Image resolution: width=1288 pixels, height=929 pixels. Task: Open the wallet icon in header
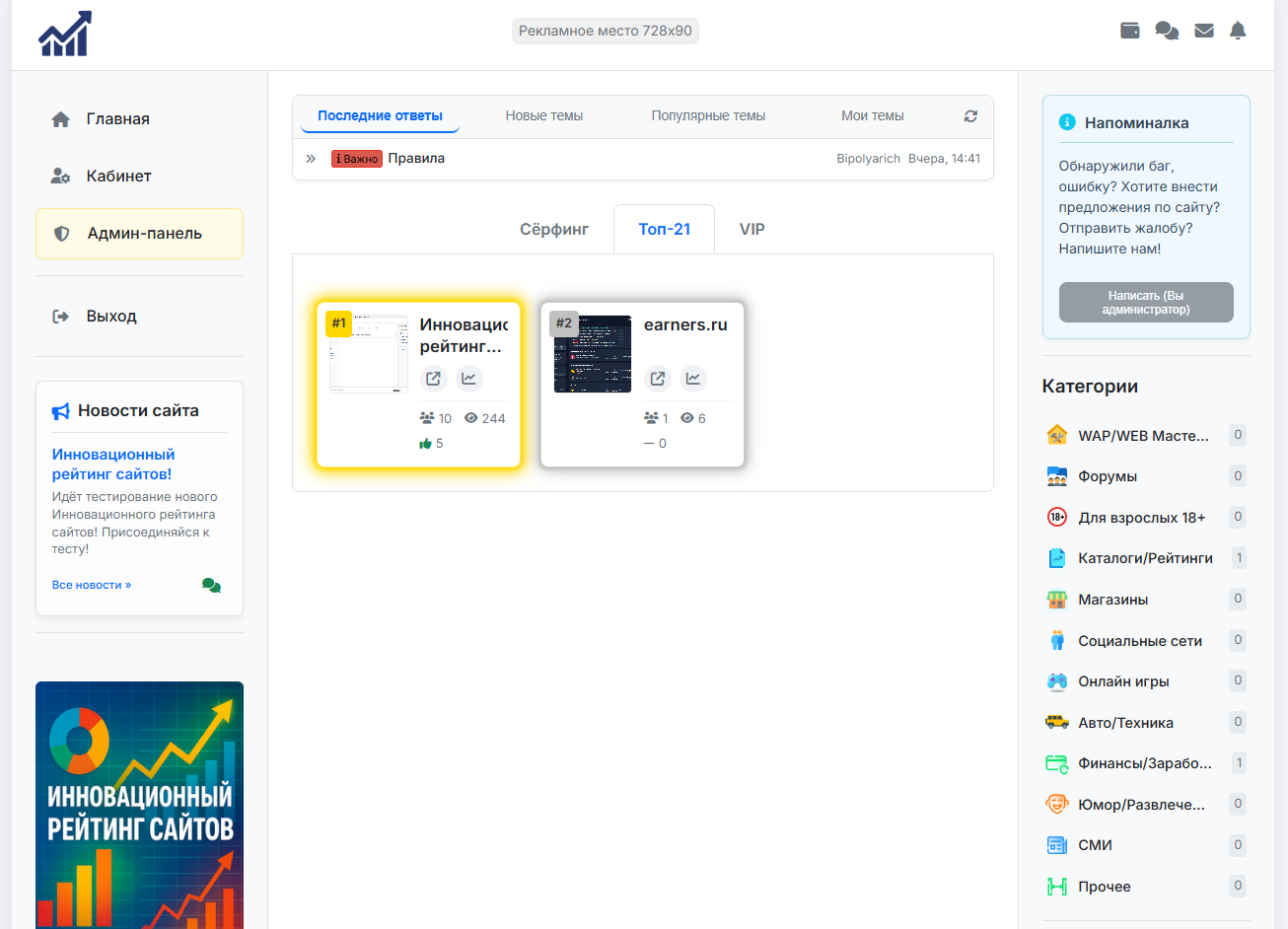tap(1130, 31)
